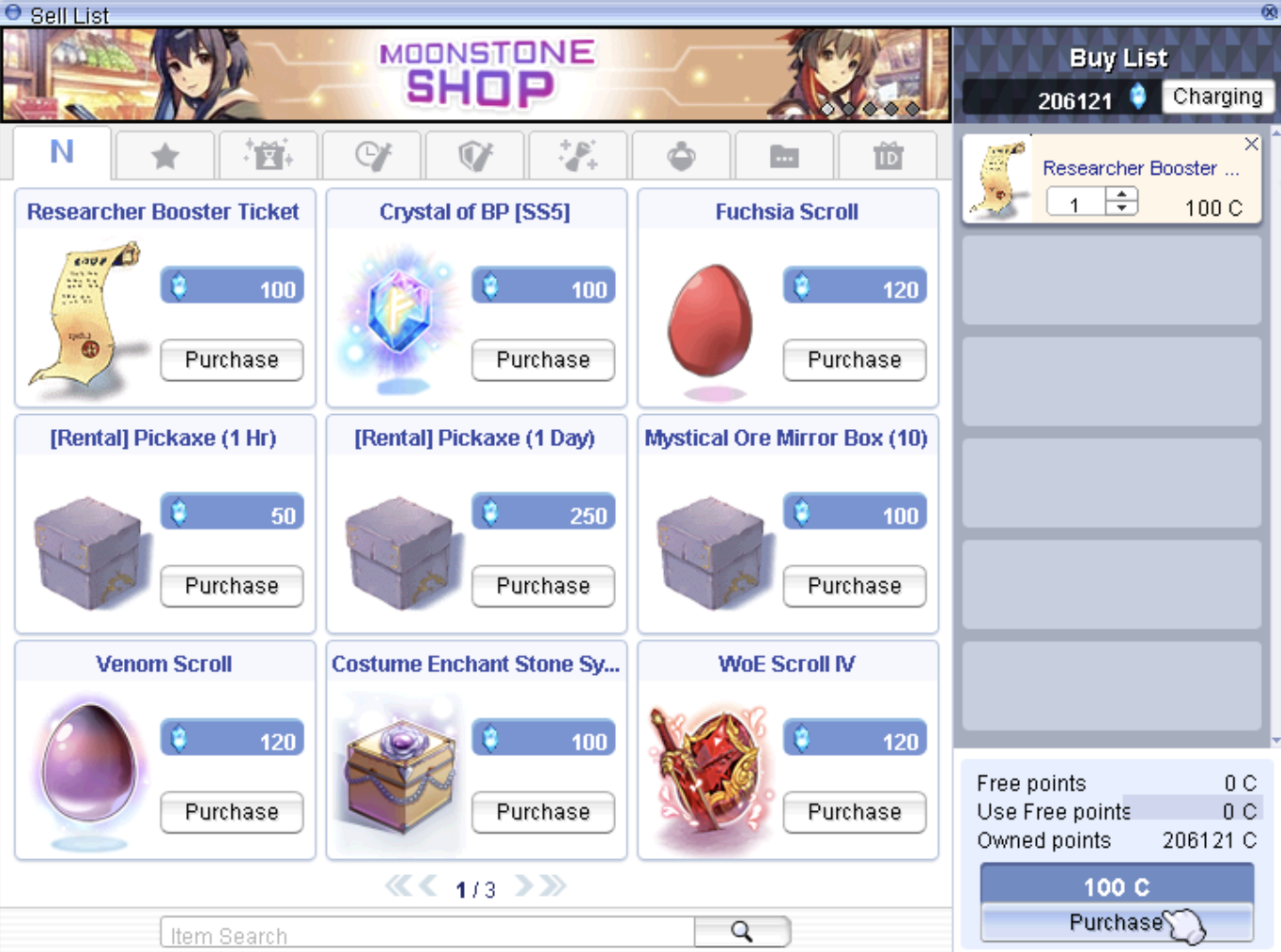Select the clock and quill category tab

pyautogui.click(x=373, y=155)
